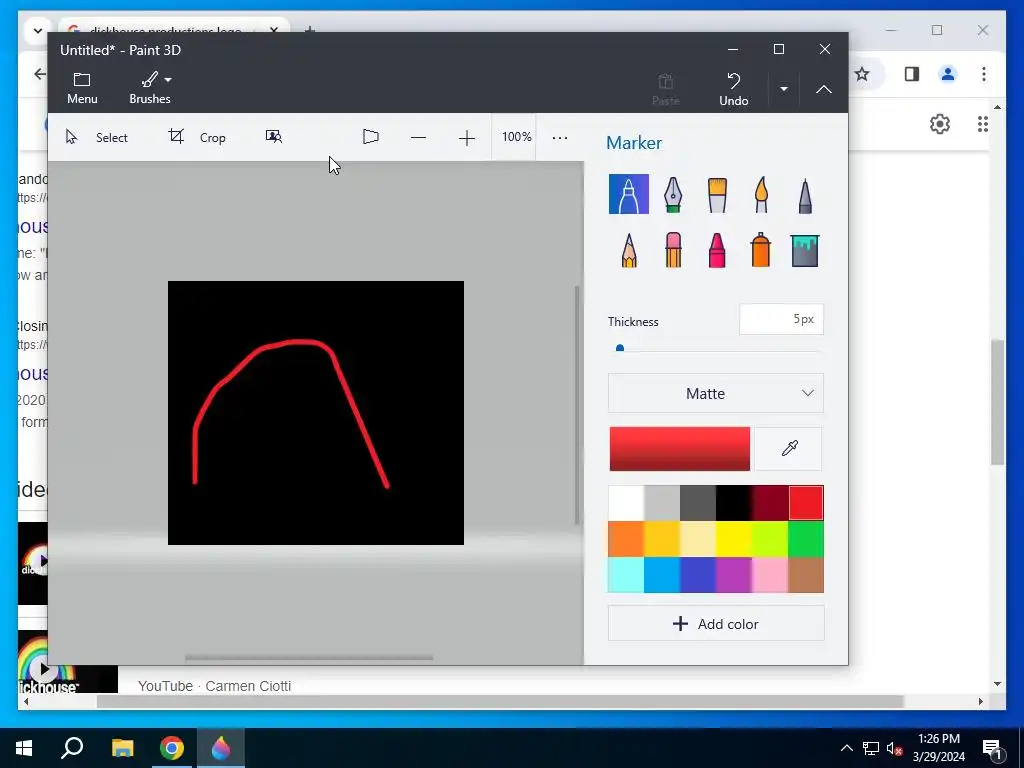The height and width of the screenshot is (768, 1024).
Task: Open the Chrome profile avatar
Action: coord(948,74)
